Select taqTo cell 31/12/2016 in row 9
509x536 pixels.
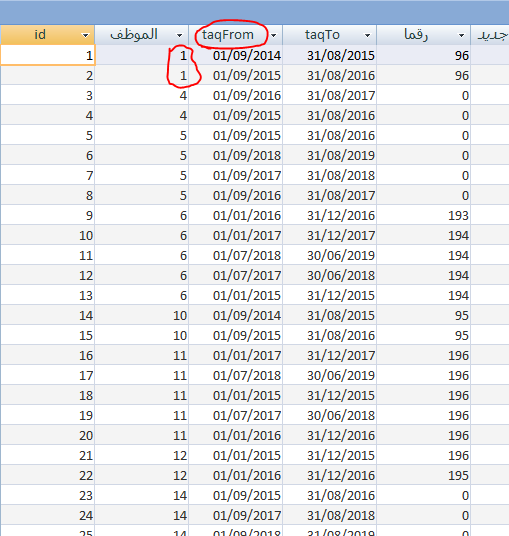[x=330, y=215]
